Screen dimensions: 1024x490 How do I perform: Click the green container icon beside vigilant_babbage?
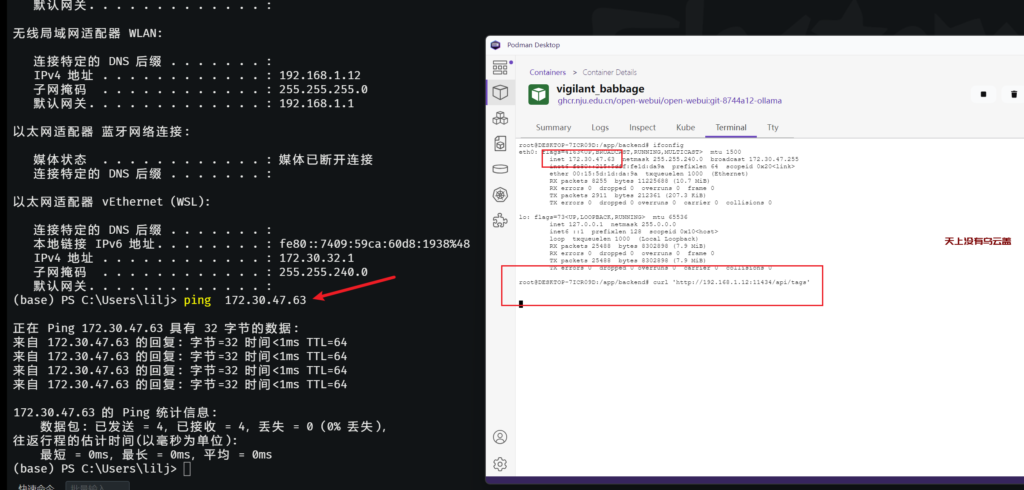point(538,94)
